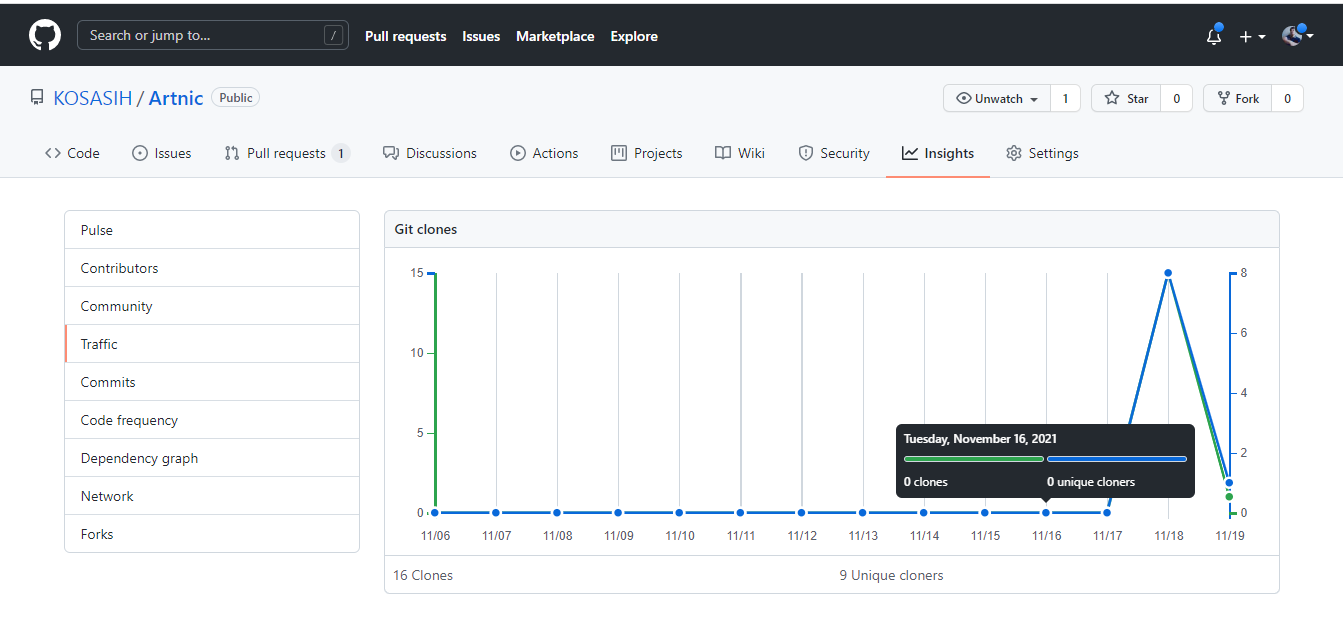Open Commits in Insights sidebar
This screenshot has height=623, width=1343.
point(212,382)
